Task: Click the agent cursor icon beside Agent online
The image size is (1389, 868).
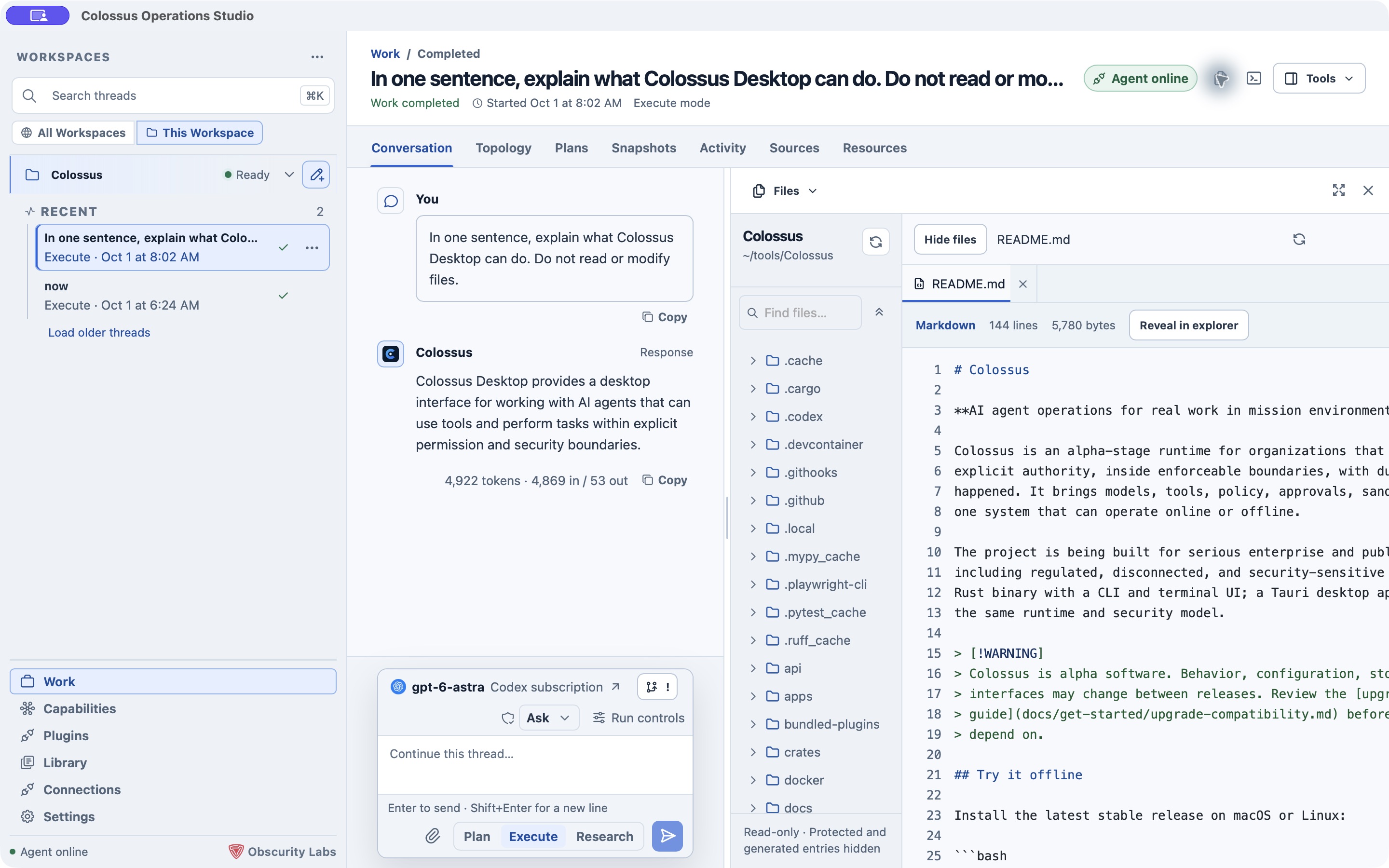Action: click(1221, 79)
